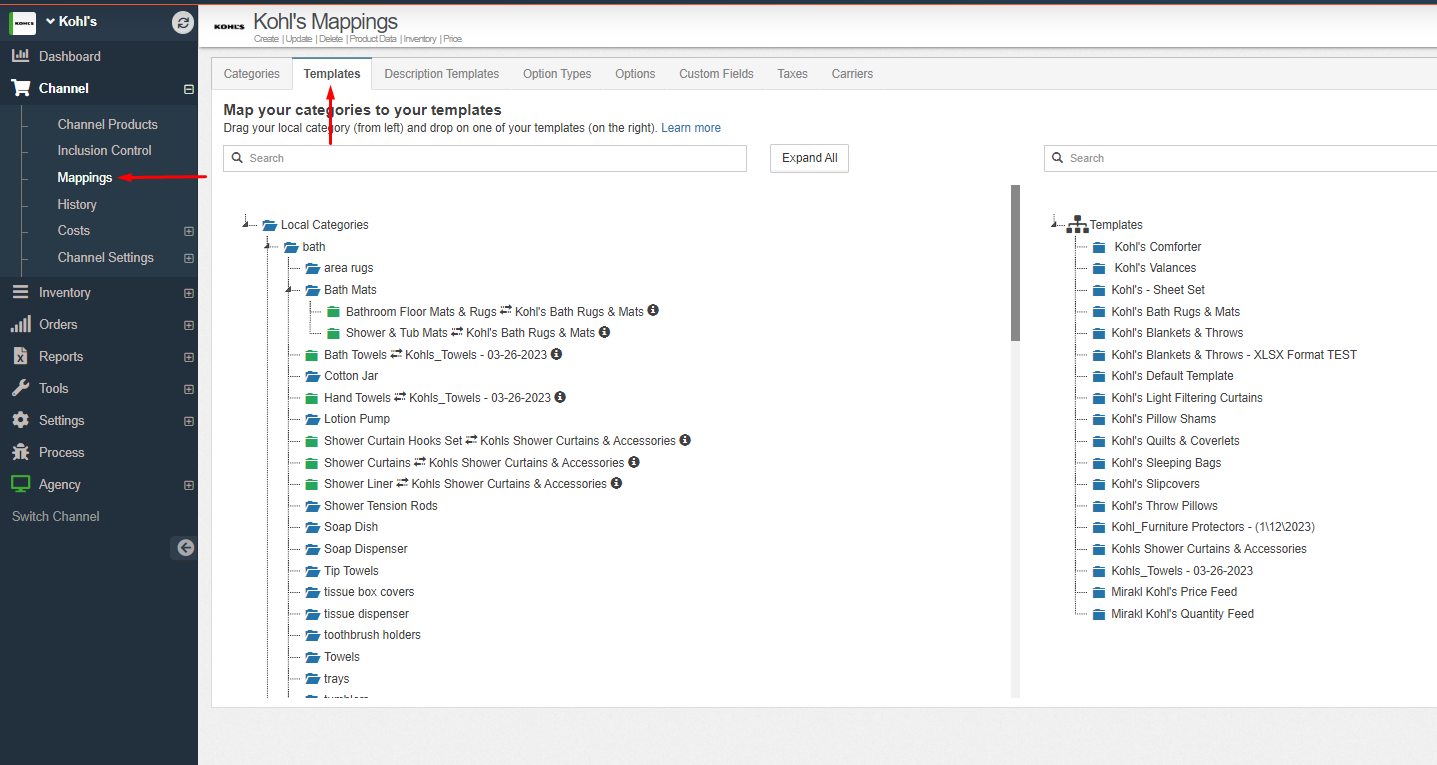Expand the Inventory menu plus icon
1437x765 pixels.
189,293
